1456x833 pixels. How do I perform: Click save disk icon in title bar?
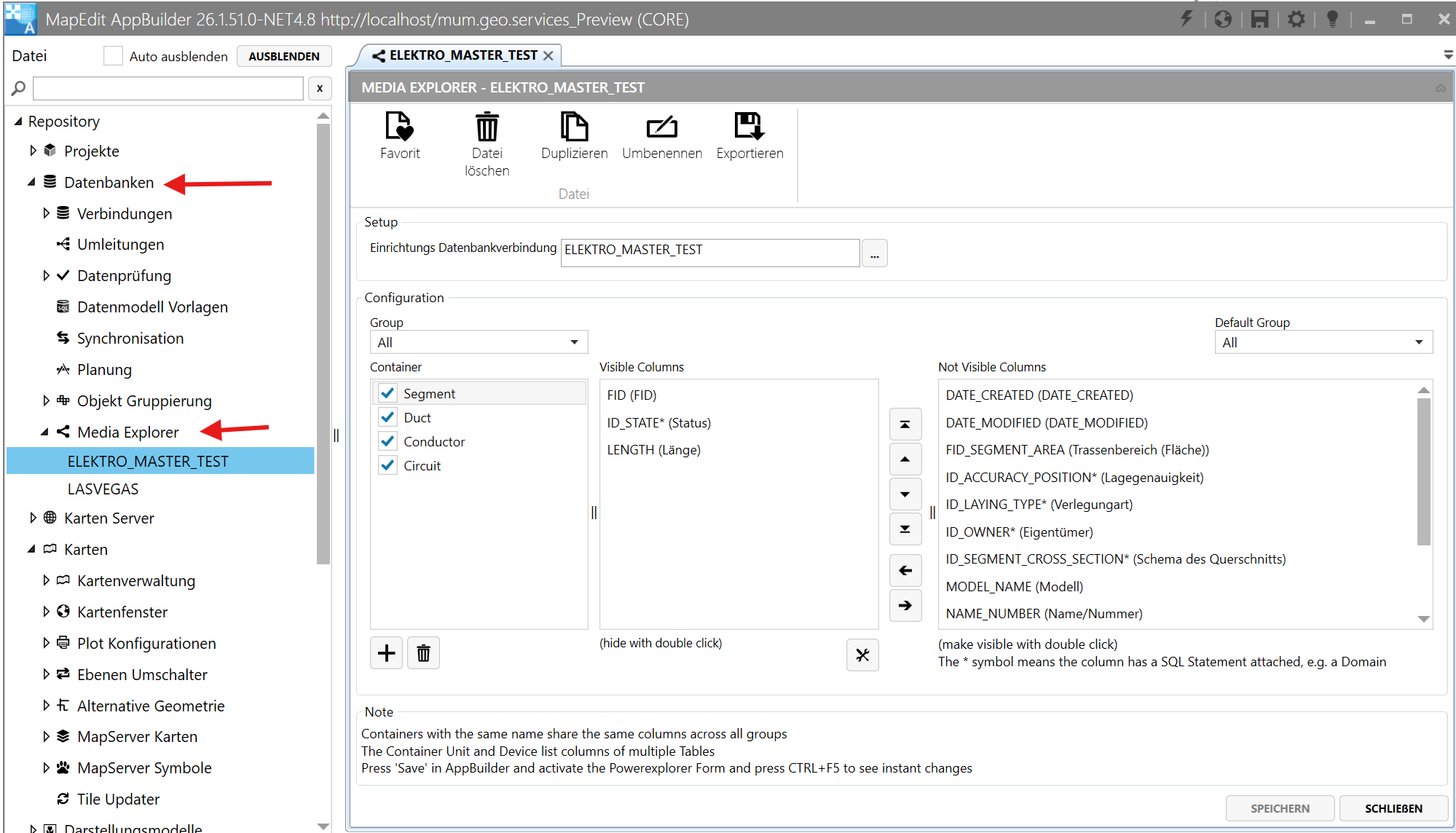click(x=1259, y=19)
